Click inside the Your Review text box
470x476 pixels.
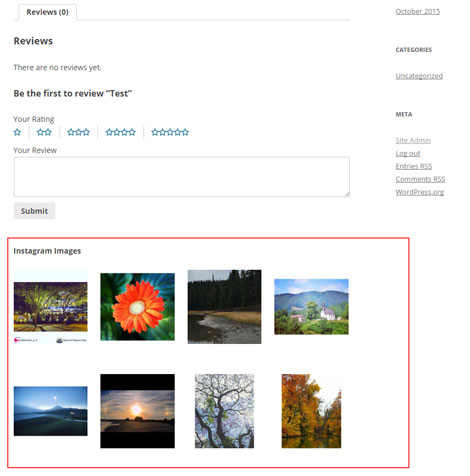click(x=182, y=177)
